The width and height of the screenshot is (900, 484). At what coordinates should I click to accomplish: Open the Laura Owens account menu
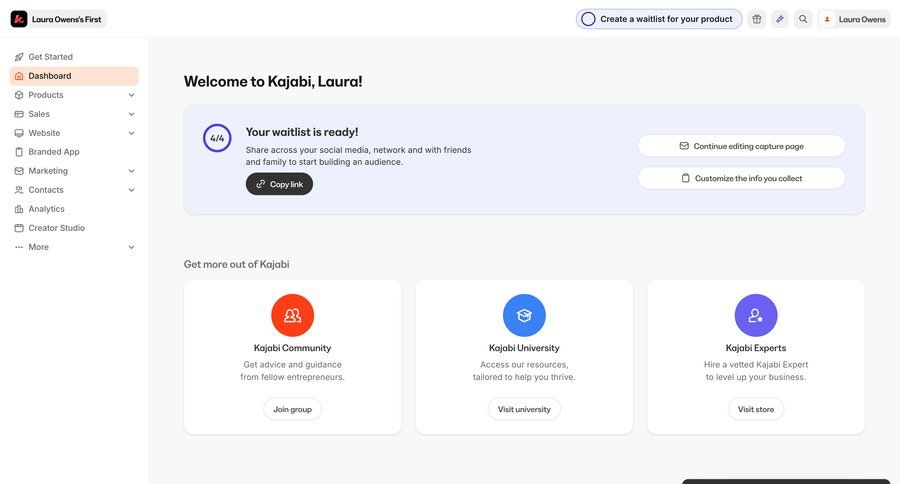pos(854,19)
